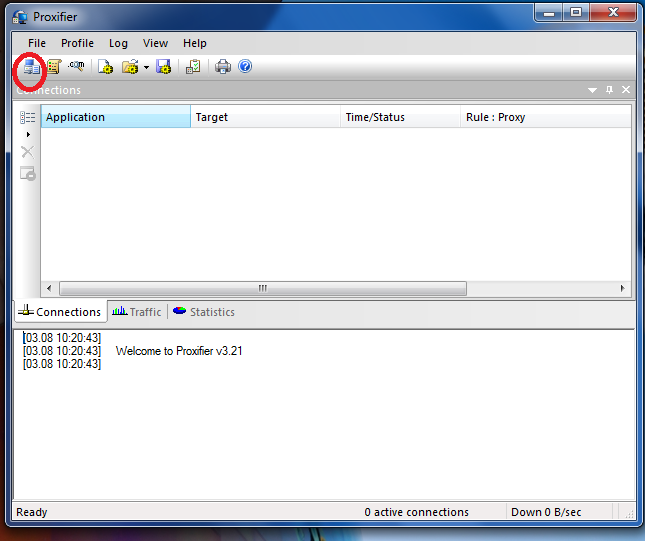Click 'Down 0 B/sec' status text
The height and width of the screenshot is (541, 645).
pyautogui.click(x=546, y=512)
